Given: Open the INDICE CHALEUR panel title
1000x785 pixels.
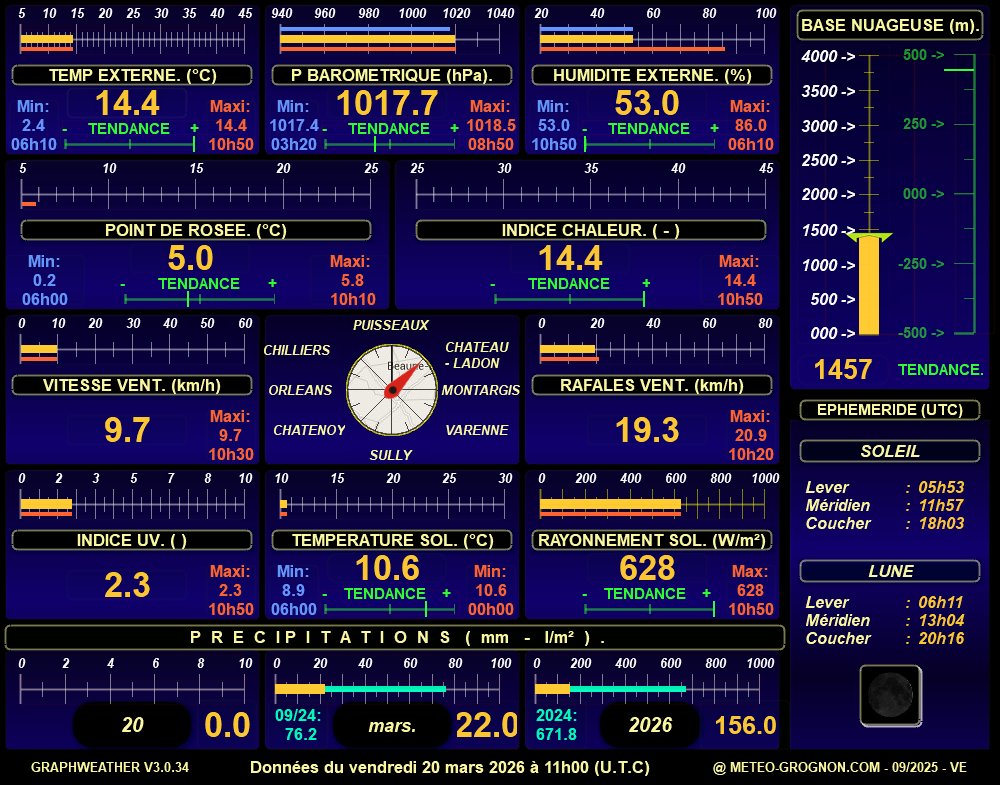Looking at the screenshot, I should 591,230.
